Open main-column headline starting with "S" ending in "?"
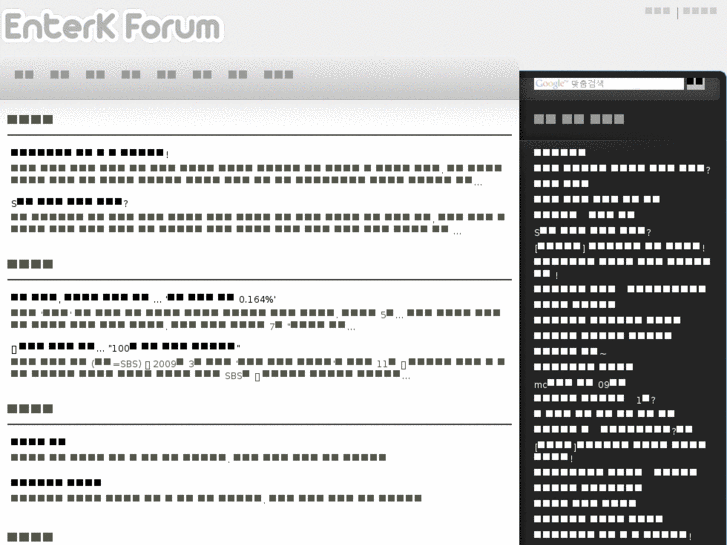The image size is (727, 545). pos(70,202)
